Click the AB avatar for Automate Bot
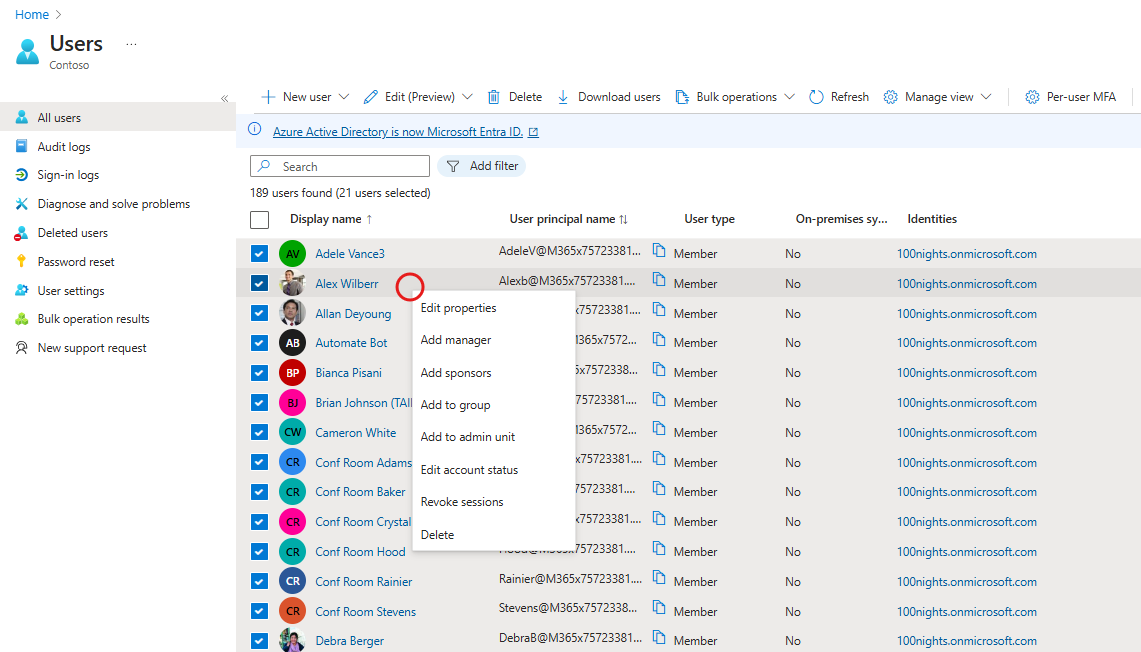Image resolution: width=1141 pixels, height=652 pixels. click(x=293, y=343)
